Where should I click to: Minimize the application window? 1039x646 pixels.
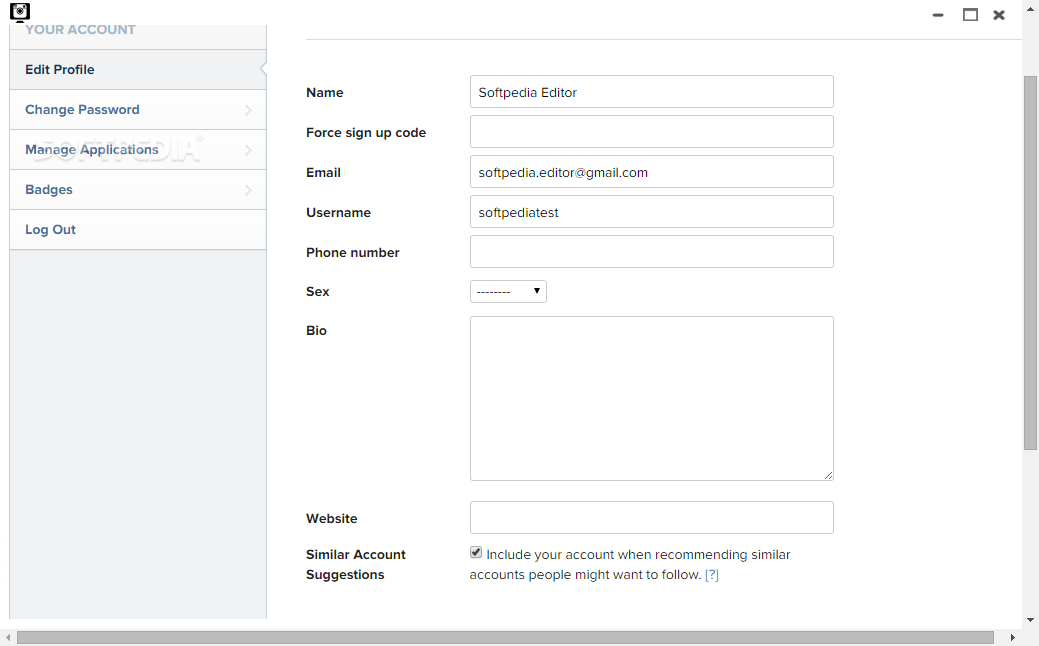pos(938,15)
